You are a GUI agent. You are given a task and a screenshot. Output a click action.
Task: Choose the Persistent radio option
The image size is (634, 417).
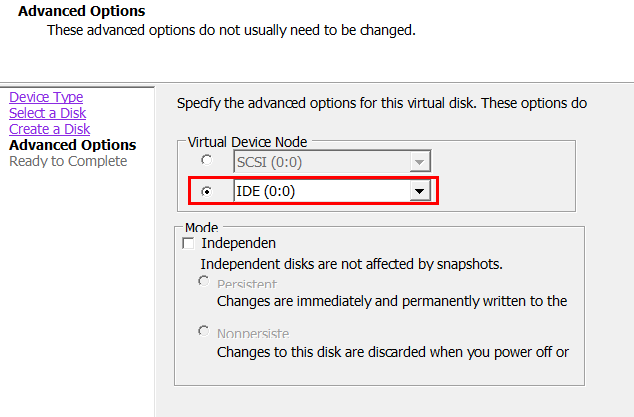(x=205, y=284)
